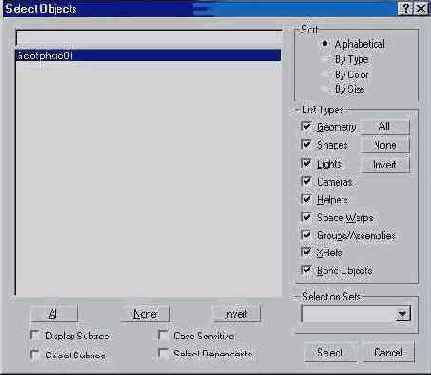Image resolution: width=431 pixels, height=375 pixels.
Task: Select the Alphabetical sort radio button
Action: coord(325,44)
